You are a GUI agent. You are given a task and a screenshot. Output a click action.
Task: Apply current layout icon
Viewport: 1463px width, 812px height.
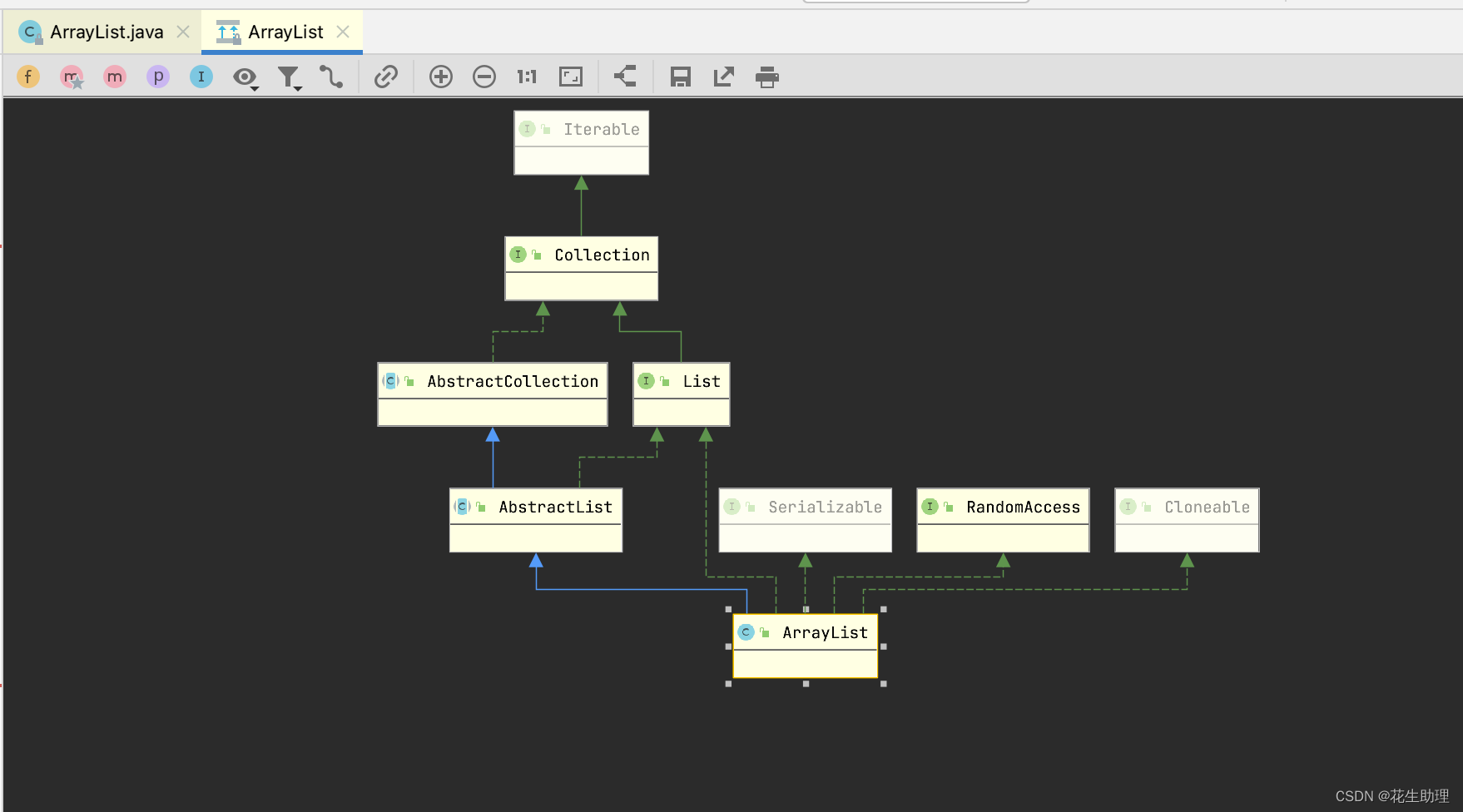[x=625, y=77]
